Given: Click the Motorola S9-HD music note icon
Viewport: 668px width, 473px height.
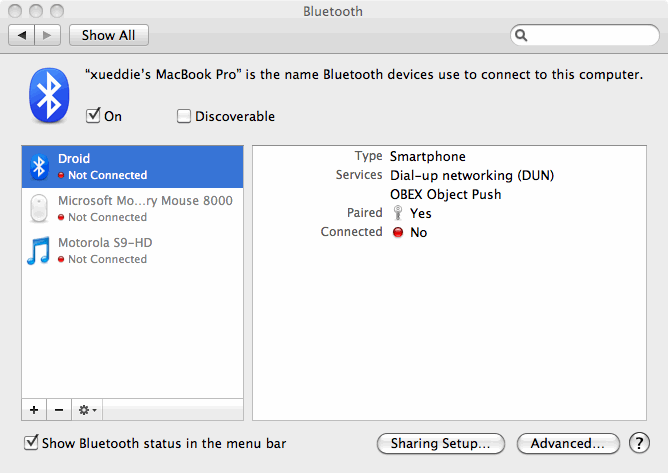Looking at the screenshot, I should click(38, 250).
